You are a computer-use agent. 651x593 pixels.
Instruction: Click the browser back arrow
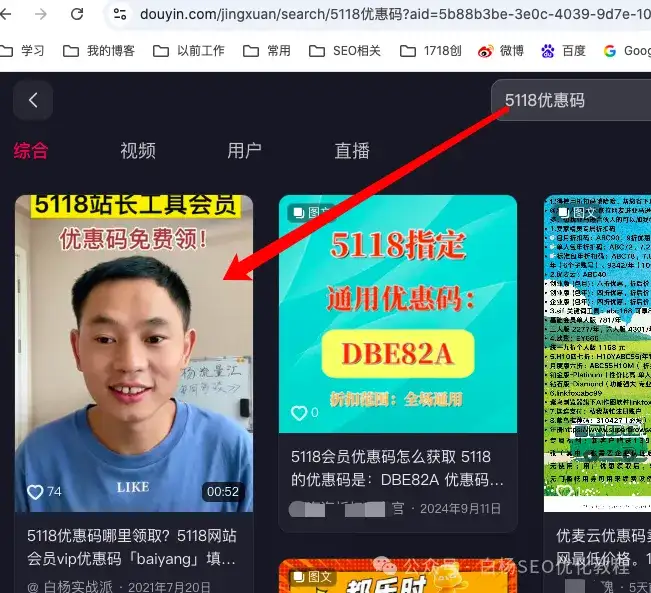click(x=5, y=14)
